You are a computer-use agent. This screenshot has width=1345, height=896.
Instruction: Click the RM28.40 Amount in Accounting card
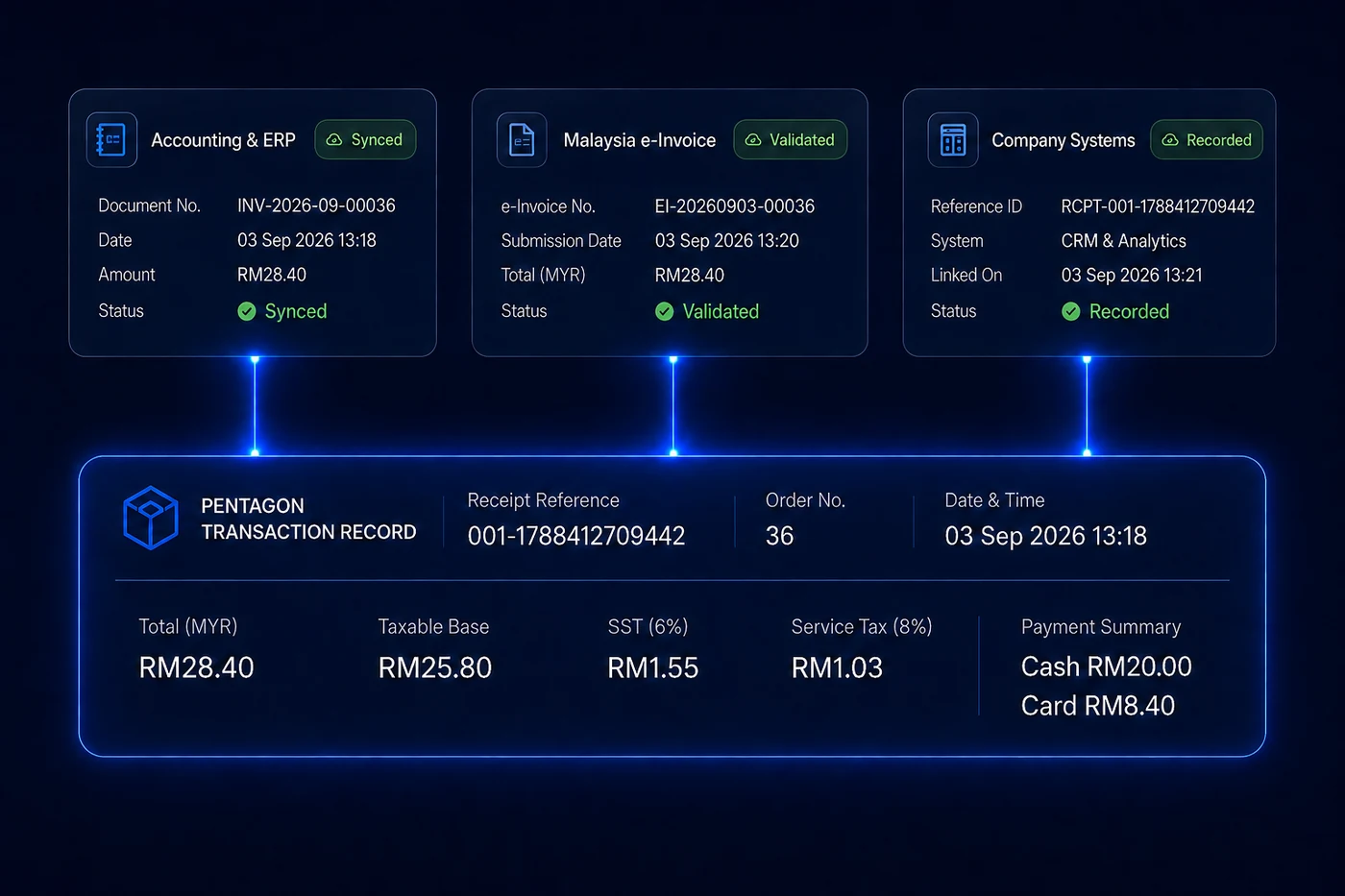coord(272,275)
